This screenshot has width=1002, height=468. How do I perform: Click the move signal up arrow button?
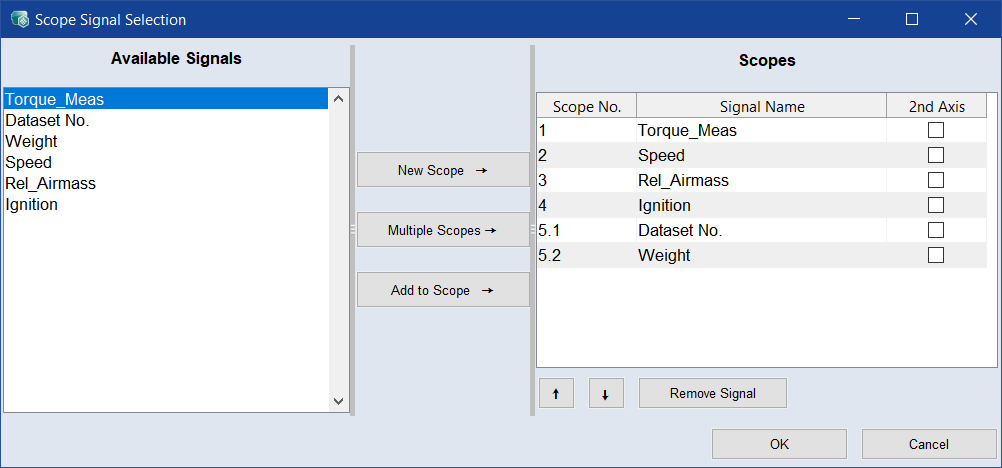(x=555, y=394)
